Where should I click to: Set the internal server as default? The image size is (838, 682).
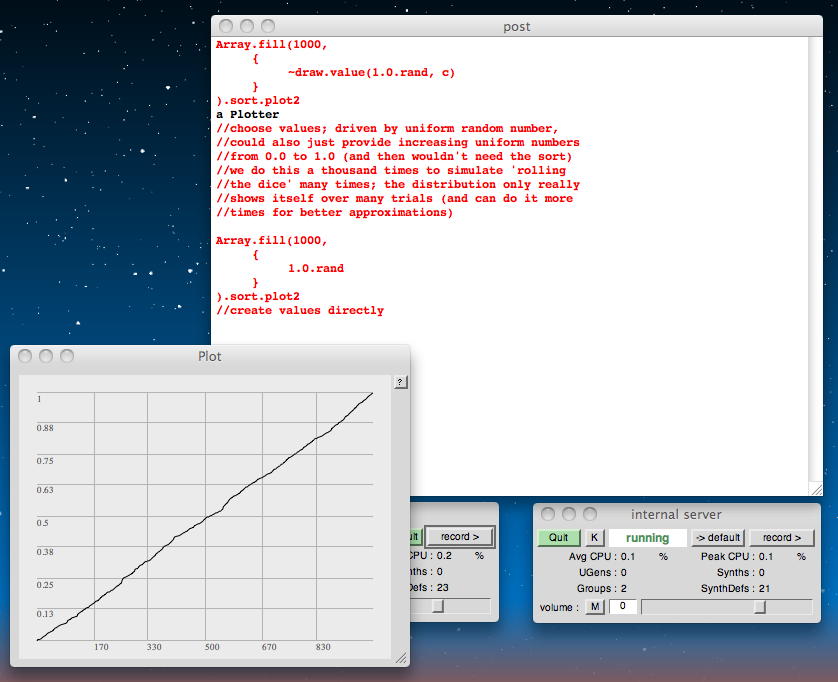point(718,537)
